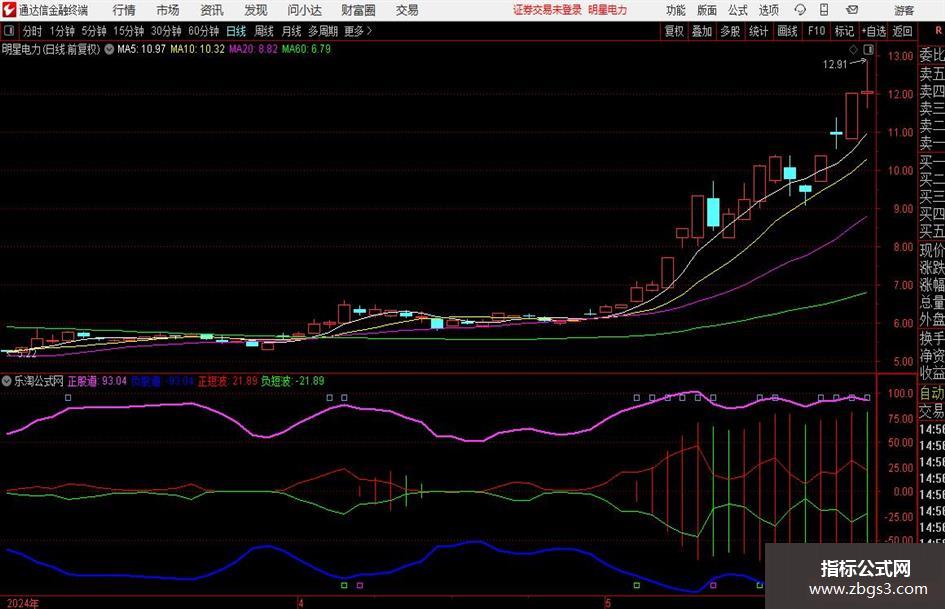Viewport: 945px width, 609px height.
Task: Click the 复权 button
Action: pos(674,31)
